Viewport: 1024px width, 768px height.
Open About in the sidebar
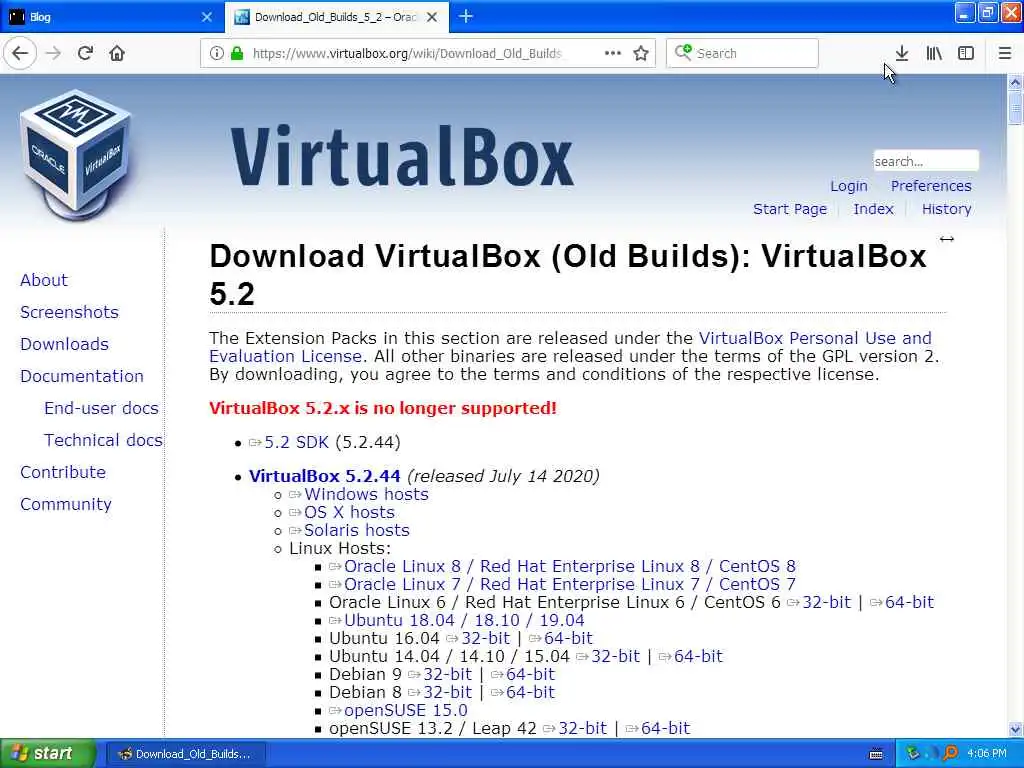pyautogui.click(x=44, y=280)
